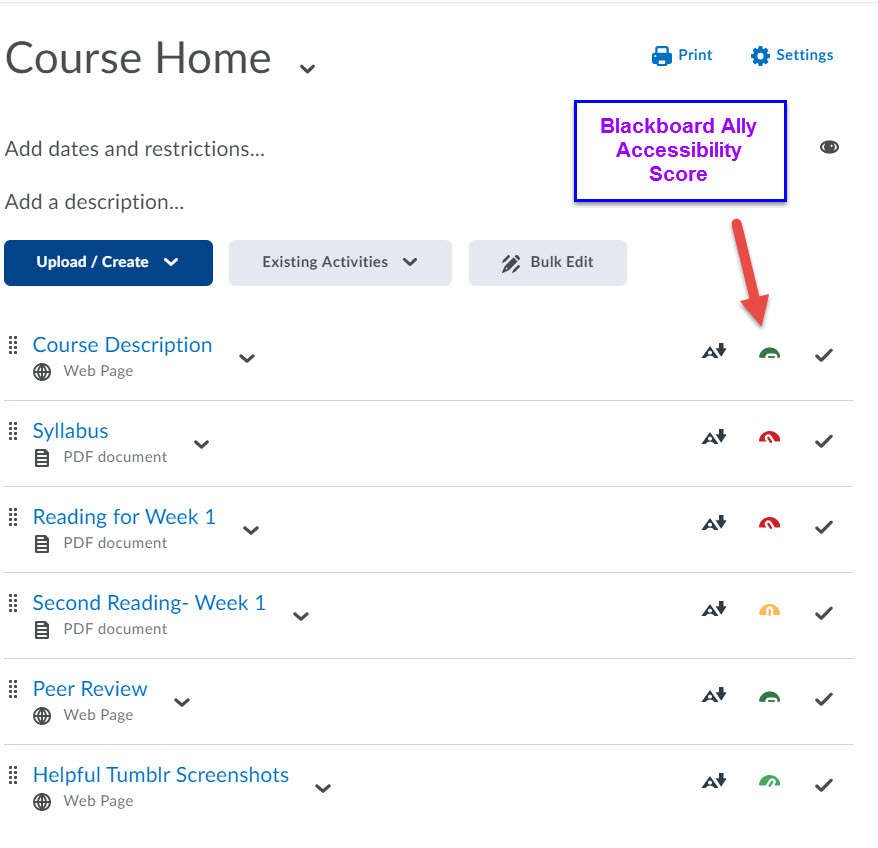Image resolution: width=878 pixels, height=848 pixels.
Task: Grab the drag handle beside Syllabus
Action: 13,431
